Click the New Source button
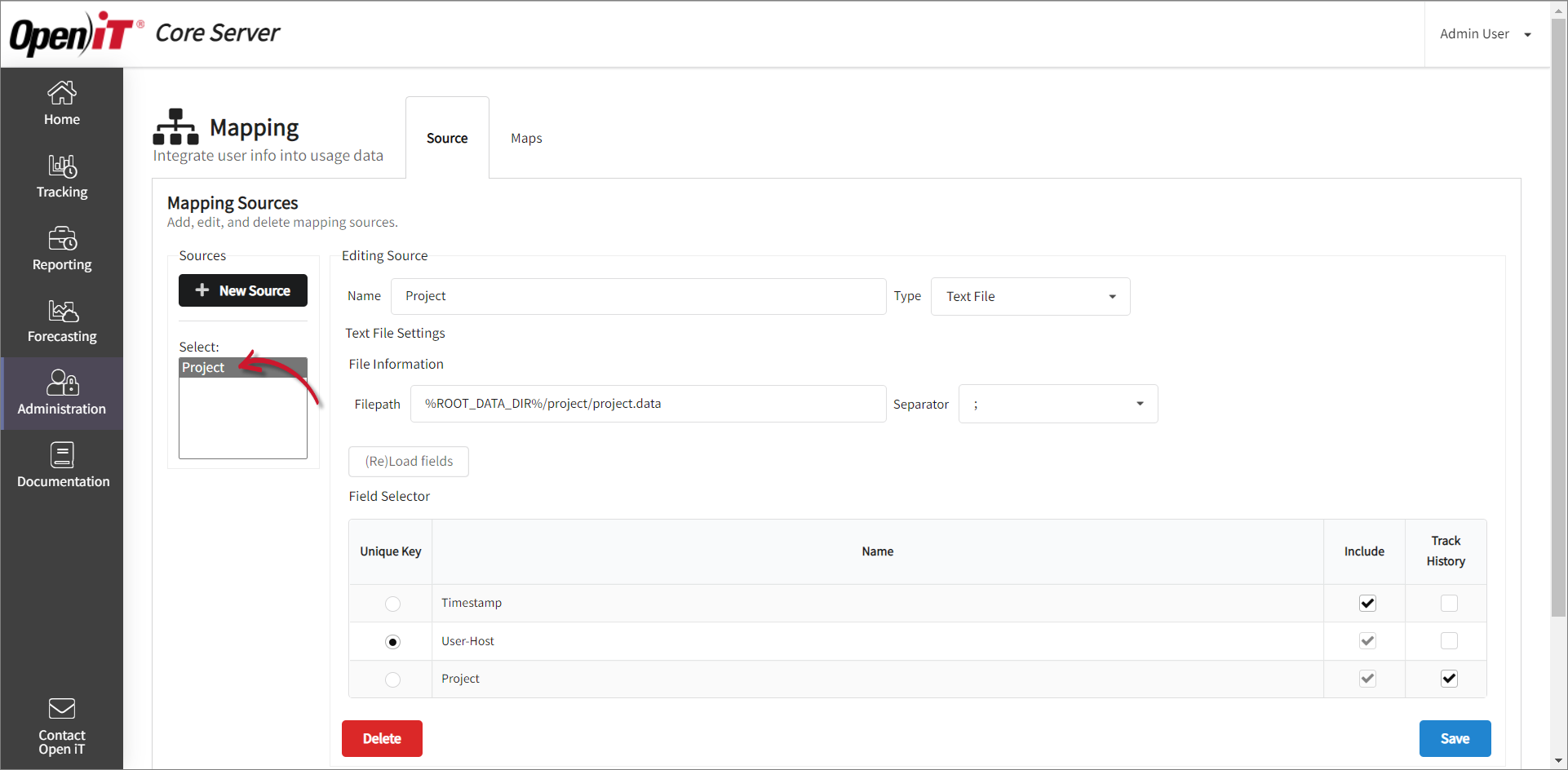The image size is (1568, 770). point(243,290)
